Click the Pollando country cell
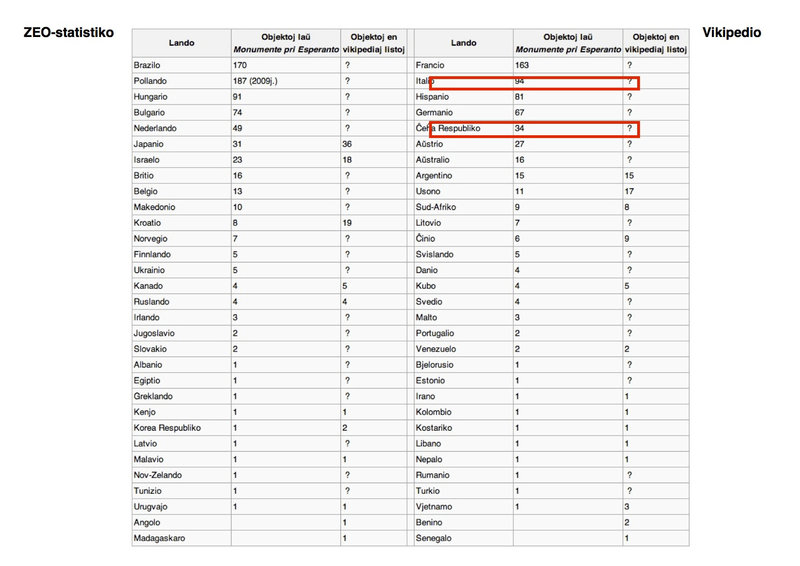 [182, 81]
